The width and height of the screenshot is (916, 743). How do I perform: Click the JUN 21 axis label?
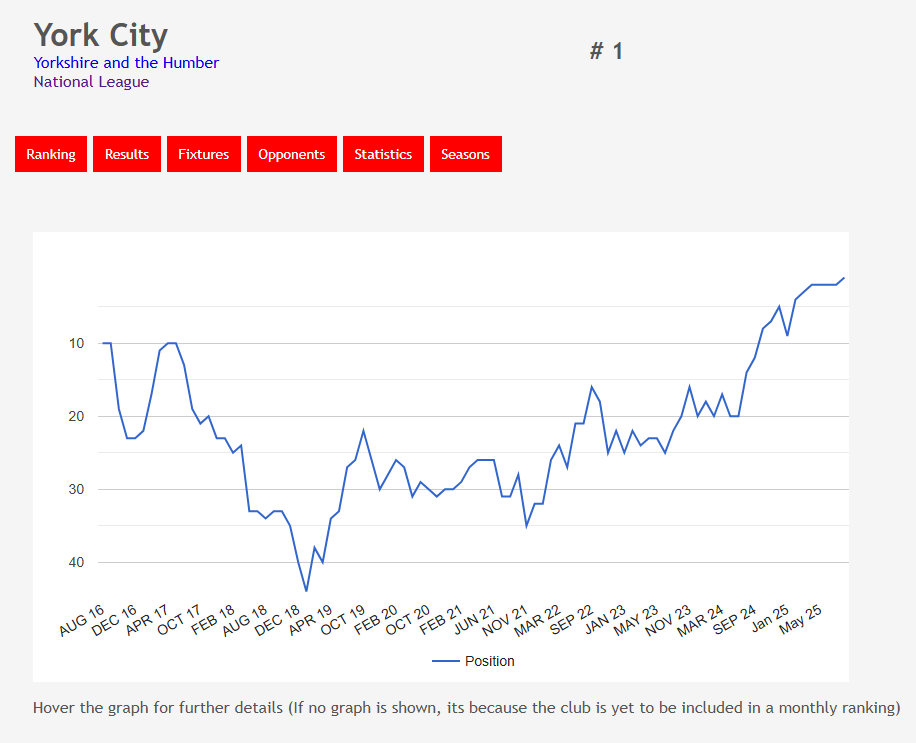pos(474,621)
